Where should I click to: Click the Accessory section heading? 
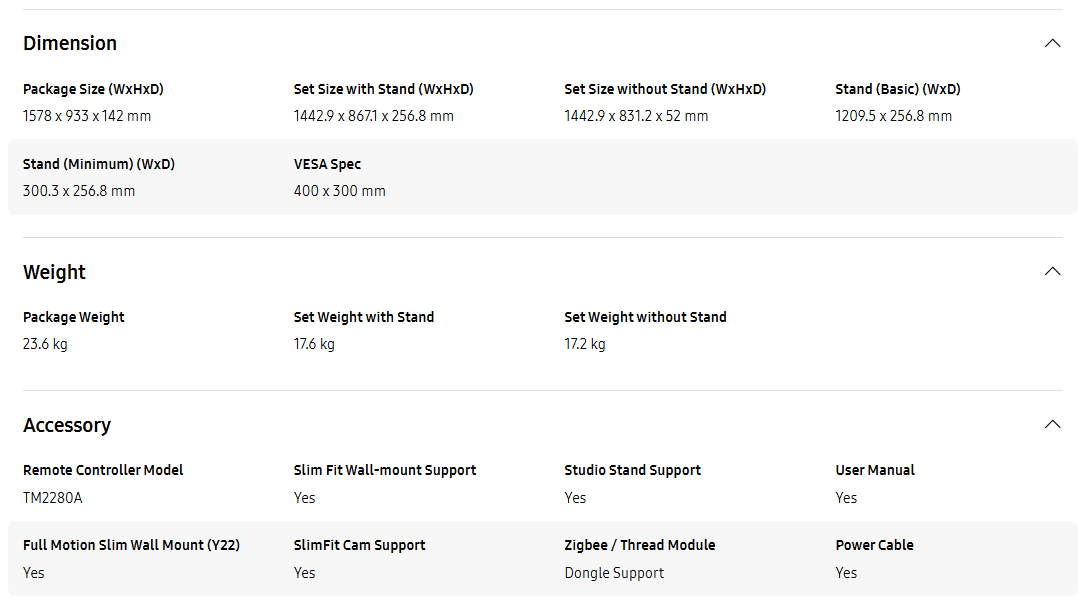tap(67, 425)
